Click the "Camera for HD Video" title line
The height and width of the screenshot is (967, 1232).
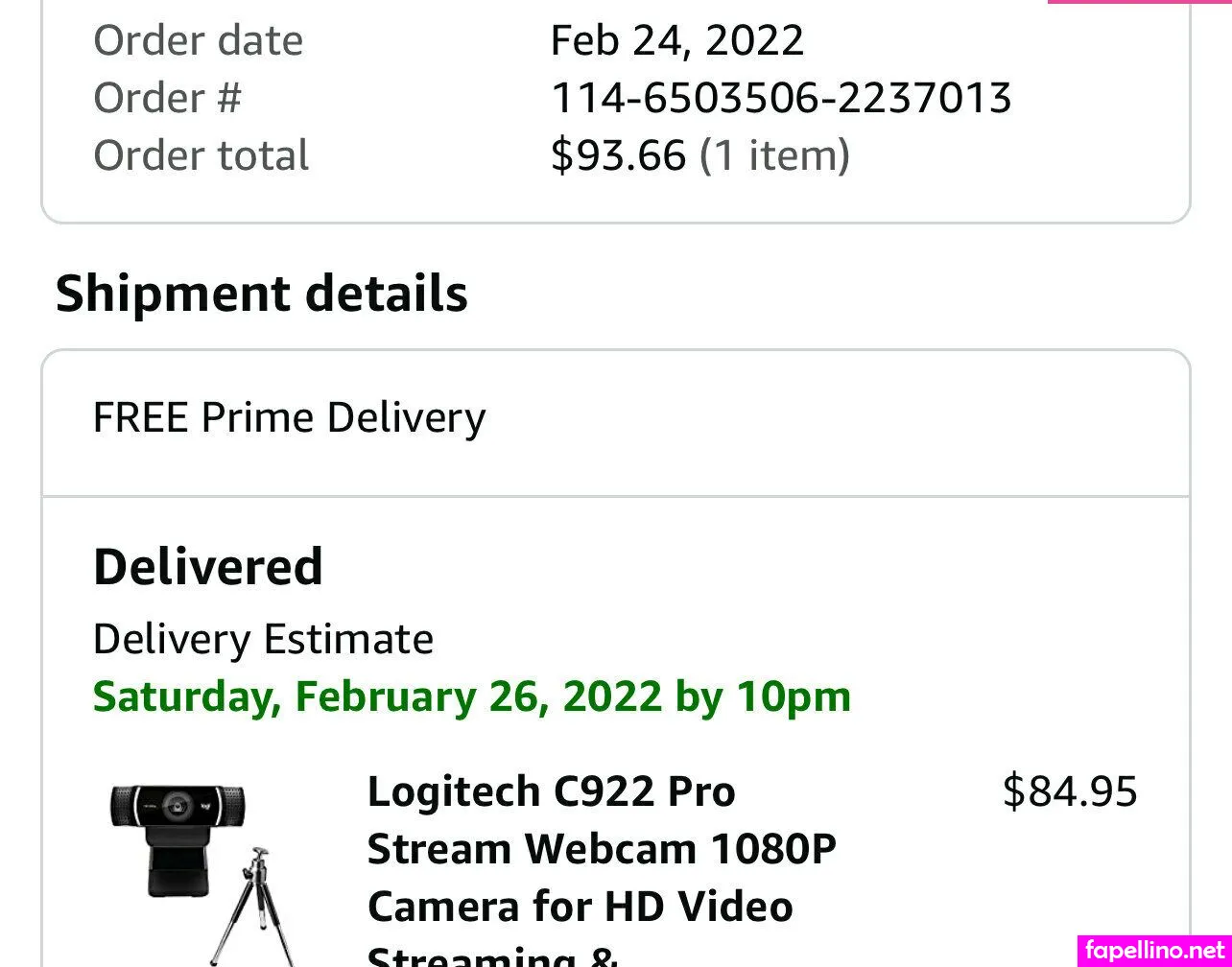click(580, 907)
